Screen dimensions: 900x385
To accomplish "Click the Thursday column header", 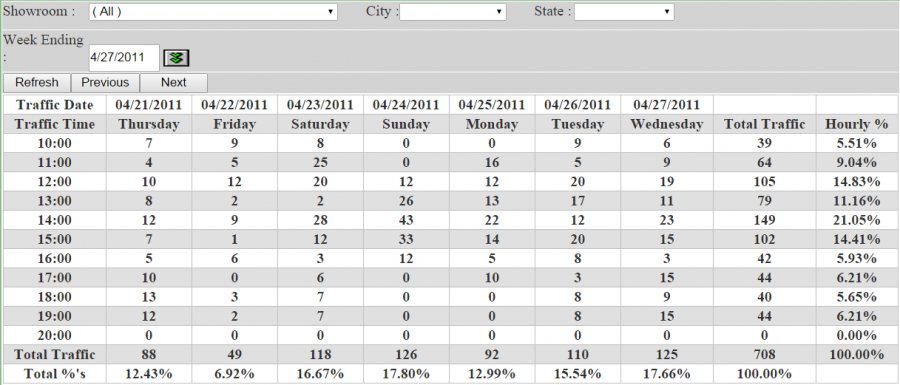I will (x=149, y=124).
